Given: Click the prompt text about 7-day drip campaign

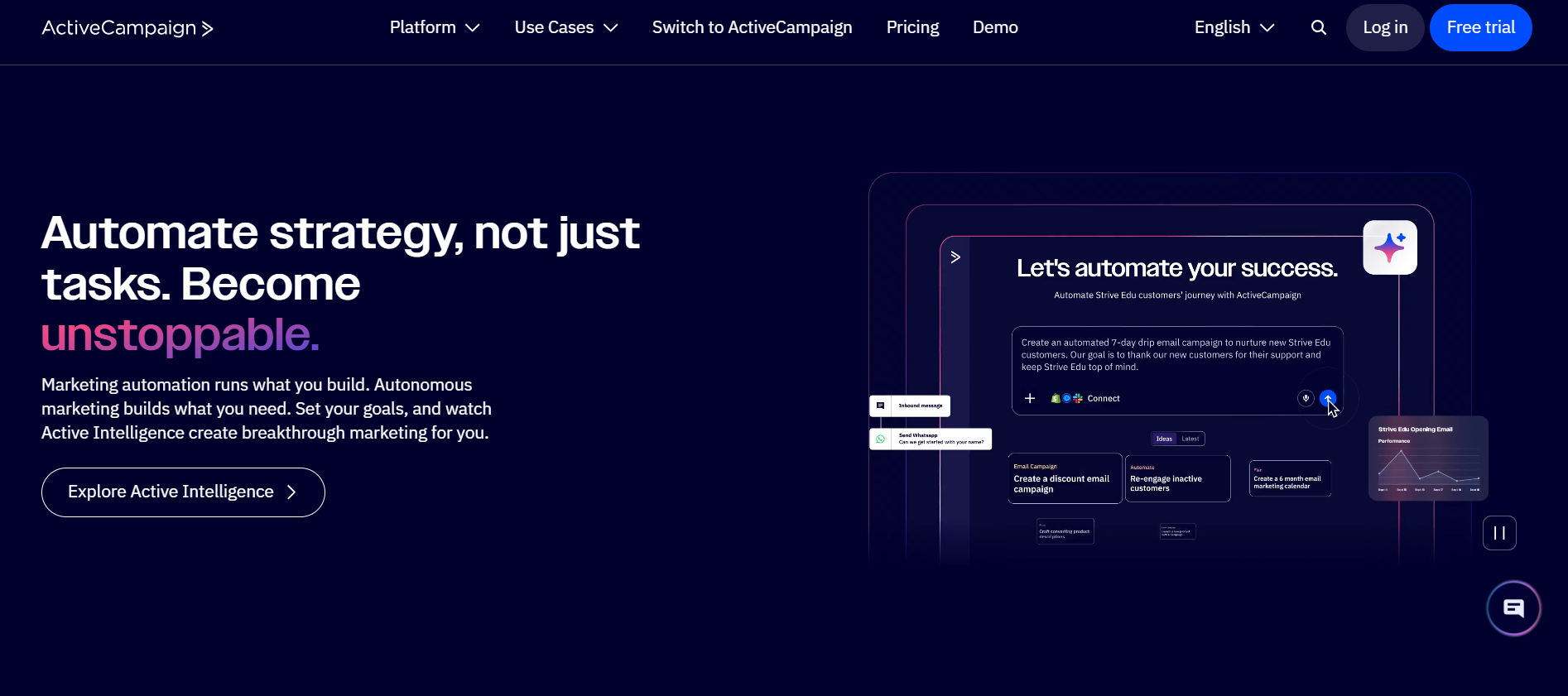Looking at the screenshot, I should [x=1176, y=355].
